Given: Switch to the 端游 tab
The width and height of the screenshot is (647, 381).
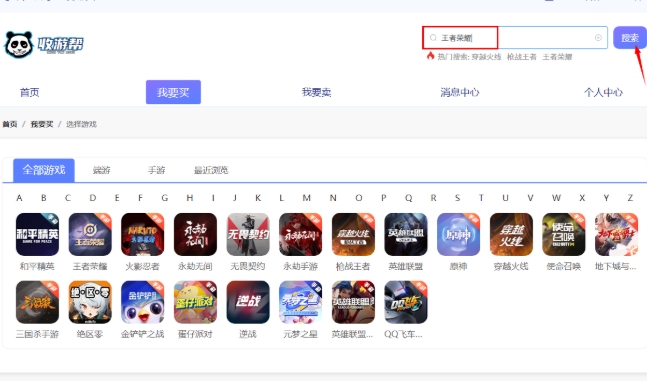Looking at the screenshot, I should click(102, 170).
